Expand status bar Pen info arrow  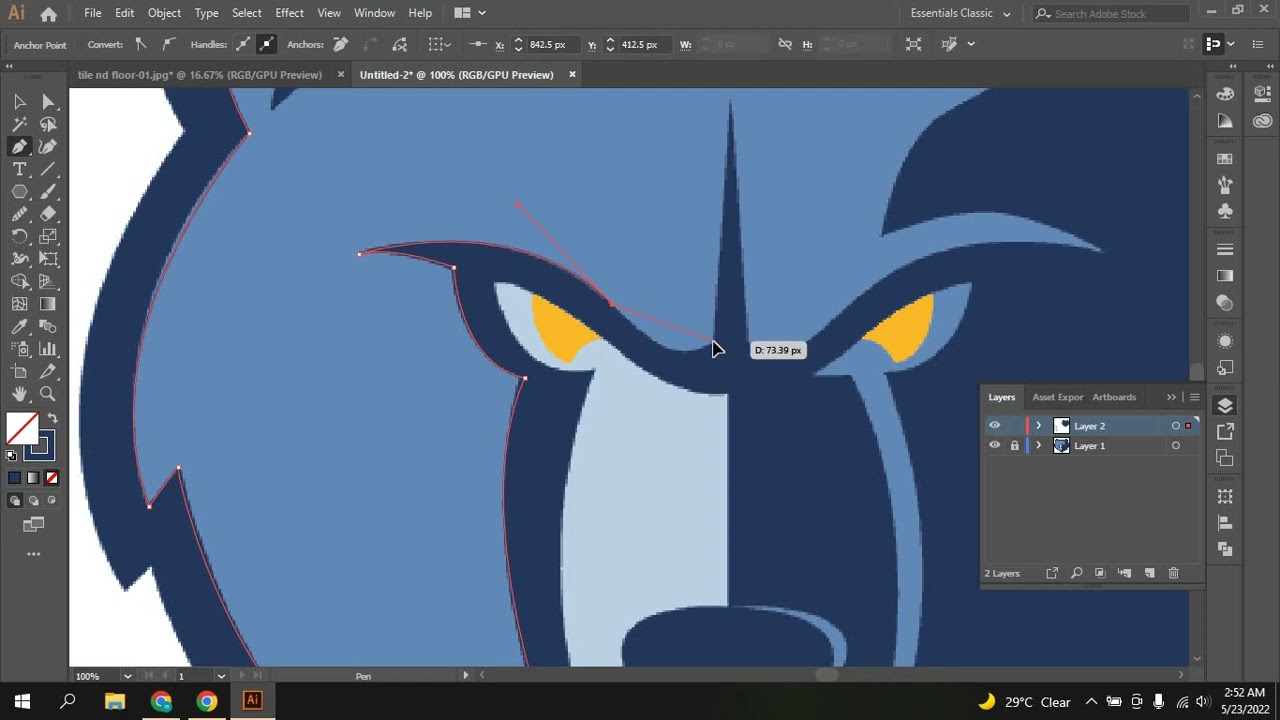465,676
